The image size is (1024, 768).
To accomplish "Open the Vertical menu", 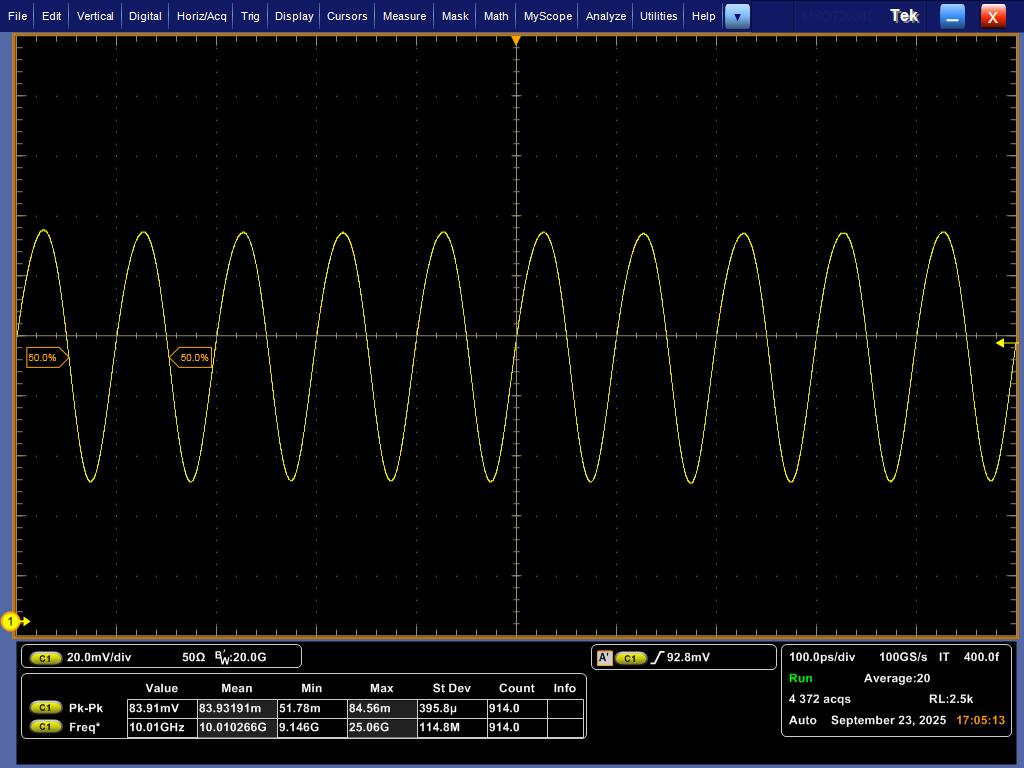I will pyautogui.click(x=95, y=16).
